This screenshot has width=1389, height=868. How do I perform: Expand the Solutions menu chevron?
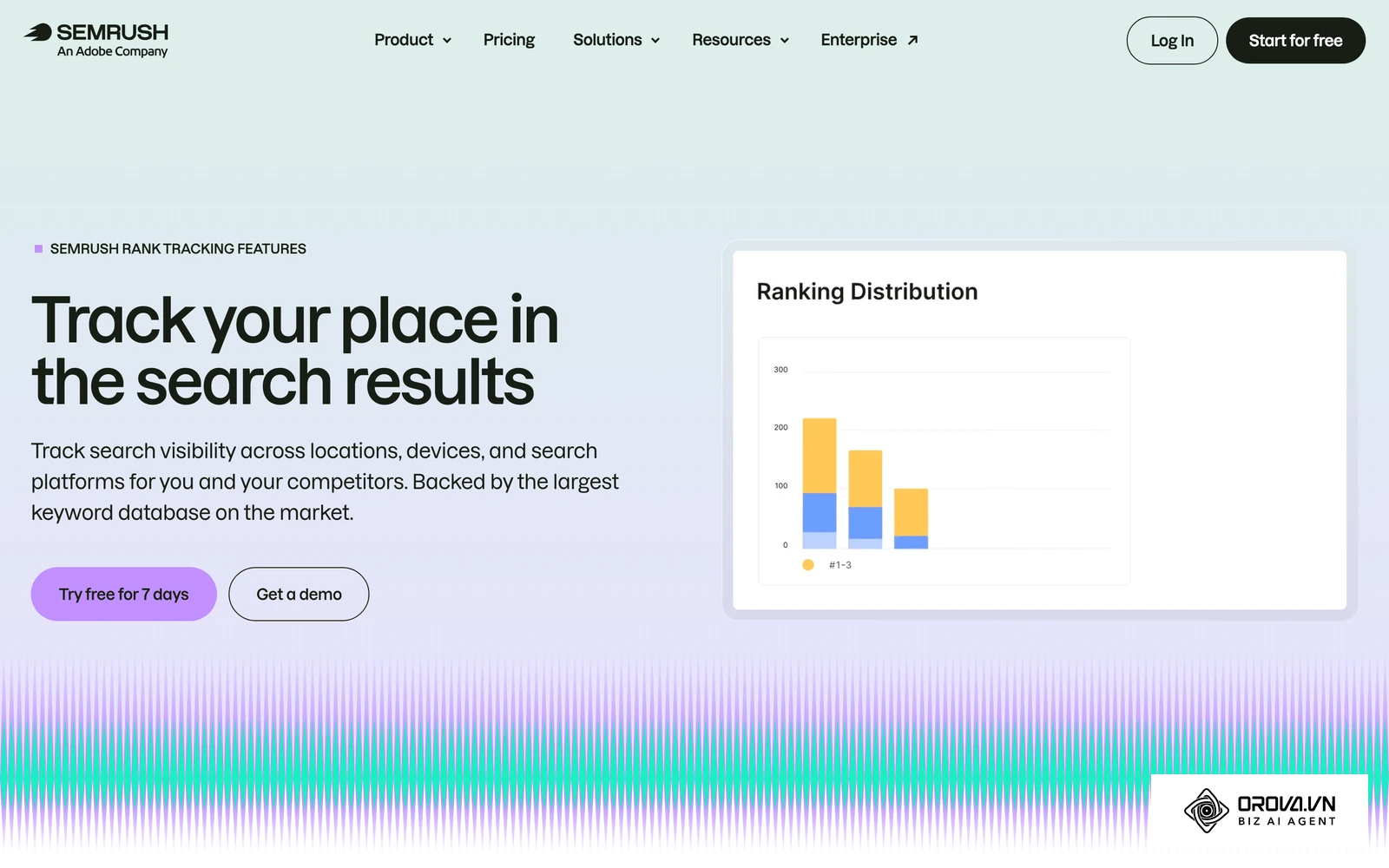tap(655, 41)
